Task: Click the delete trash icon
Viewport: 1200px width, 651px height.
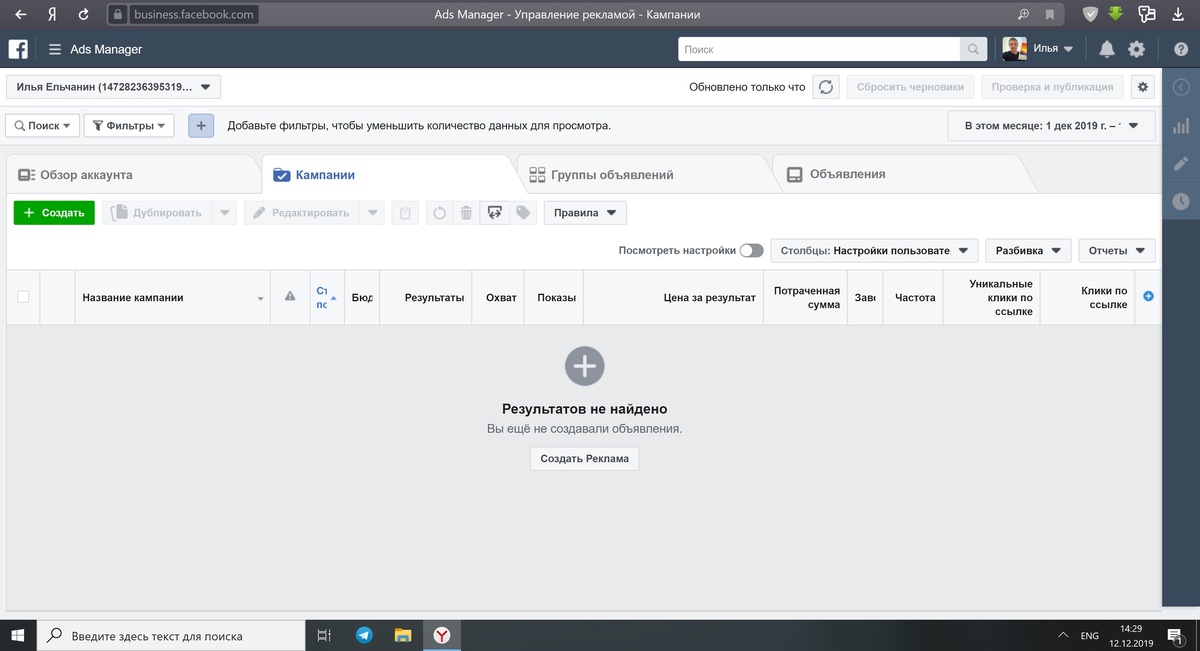Action: pos(466,213)
